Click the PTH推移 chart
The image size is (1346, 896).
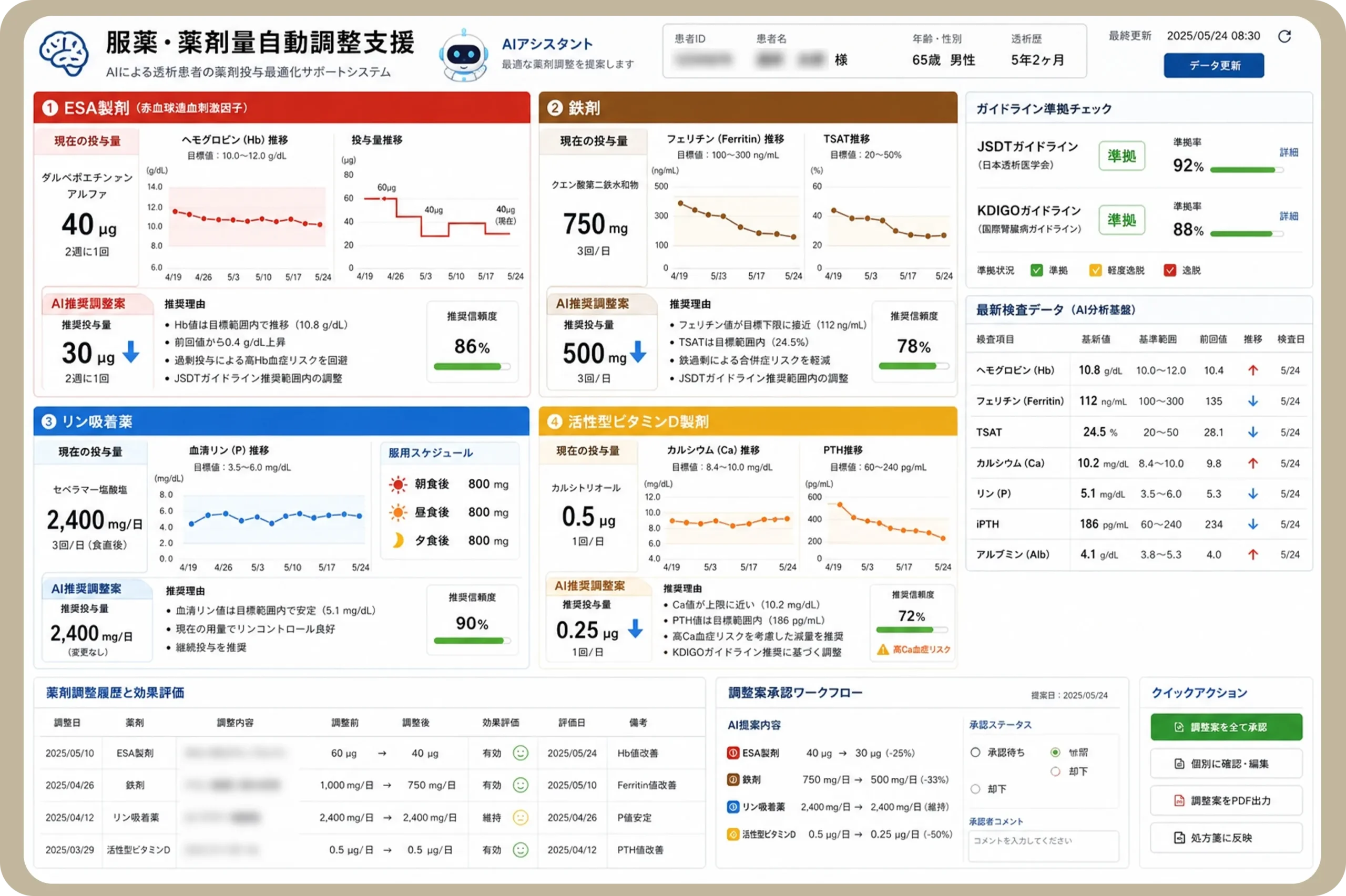[879, 524]
